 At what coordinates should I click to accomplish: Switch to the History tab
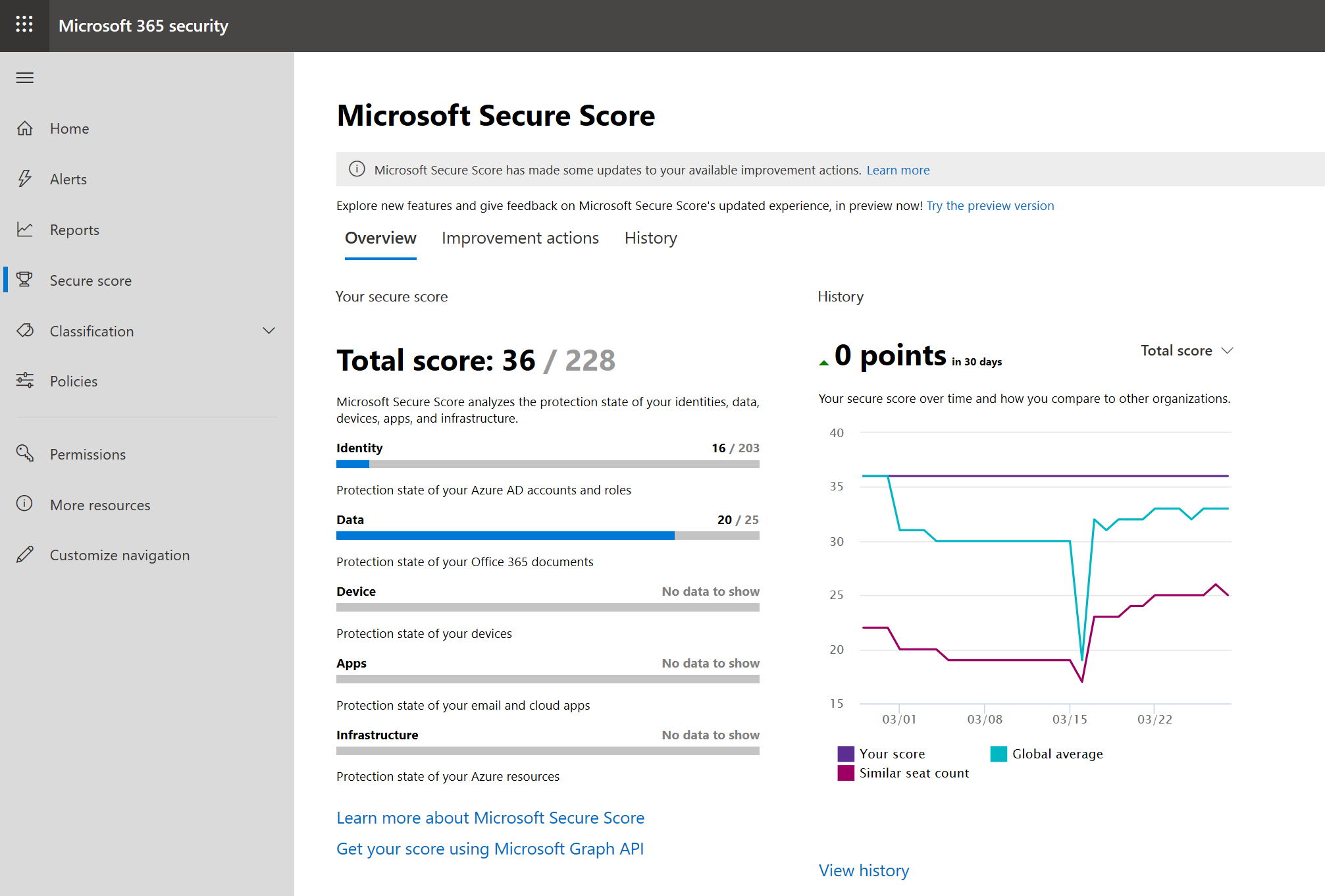click(650, 238)
